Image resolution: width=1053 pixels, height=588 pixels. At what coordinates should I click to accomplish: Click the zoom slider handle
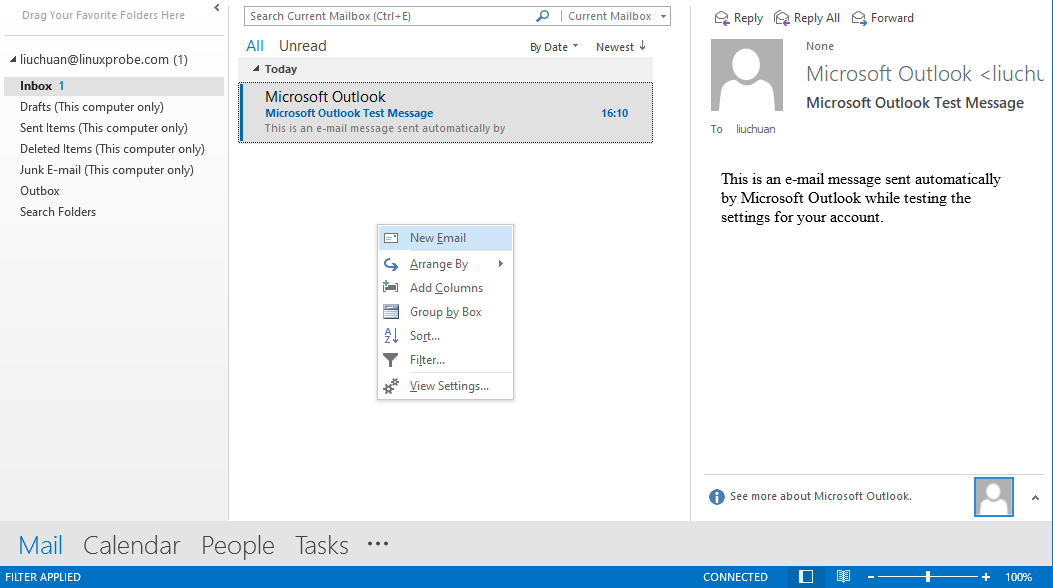coord(928,577)
